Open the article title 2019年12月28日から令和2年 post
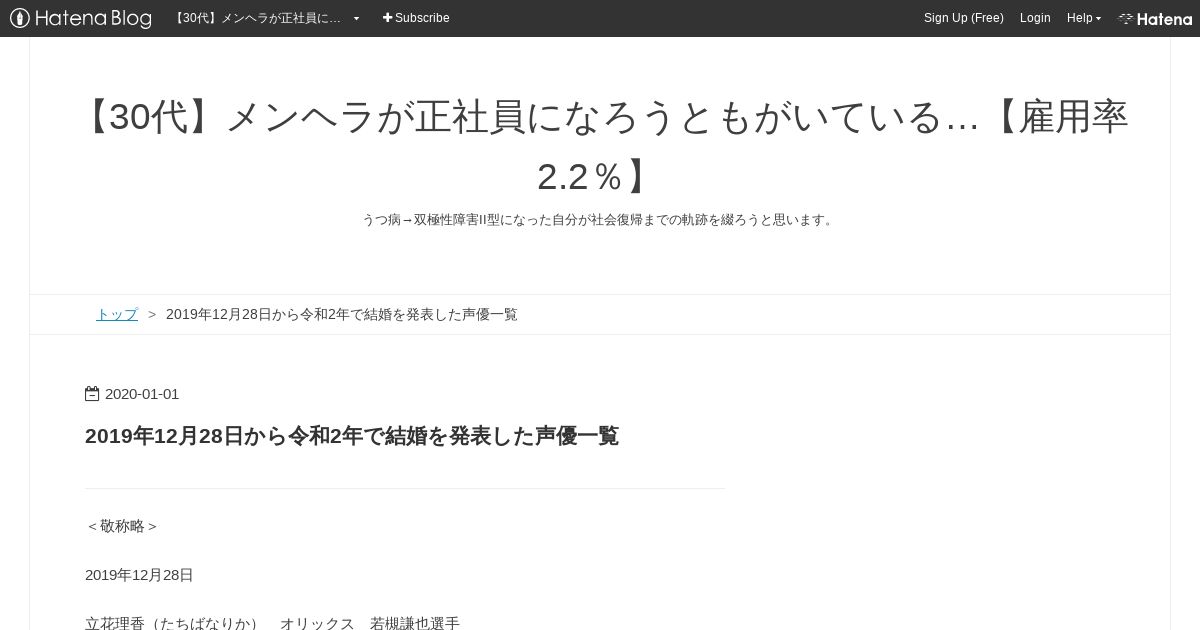The width and height of the screenshot is (1200, 630). click(x=352, y=436)
